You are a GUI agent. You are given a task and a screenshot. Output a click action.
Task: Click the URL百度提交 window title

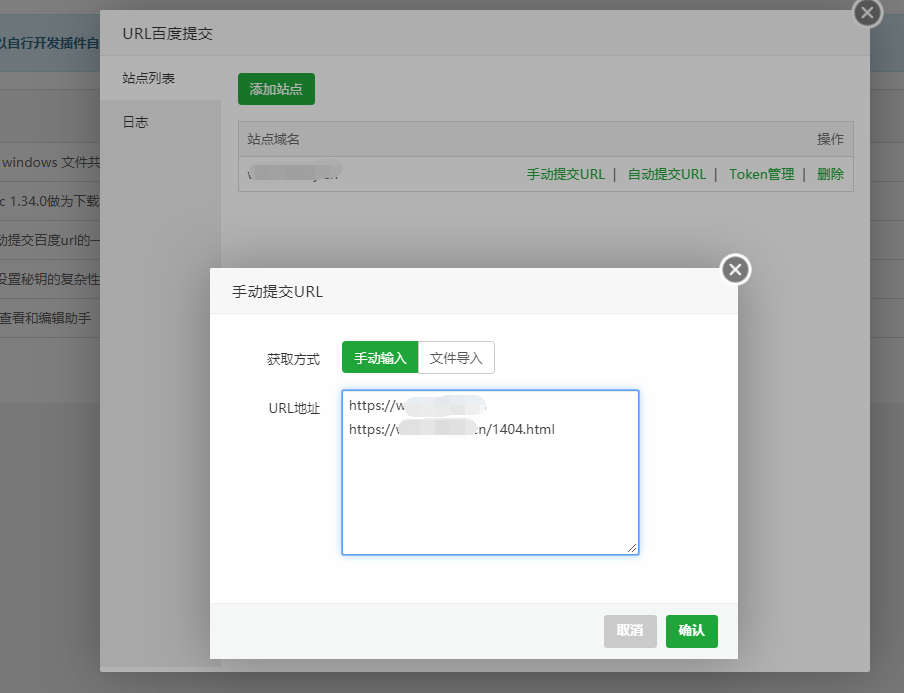pyautogui.click(x=168, y=34)
